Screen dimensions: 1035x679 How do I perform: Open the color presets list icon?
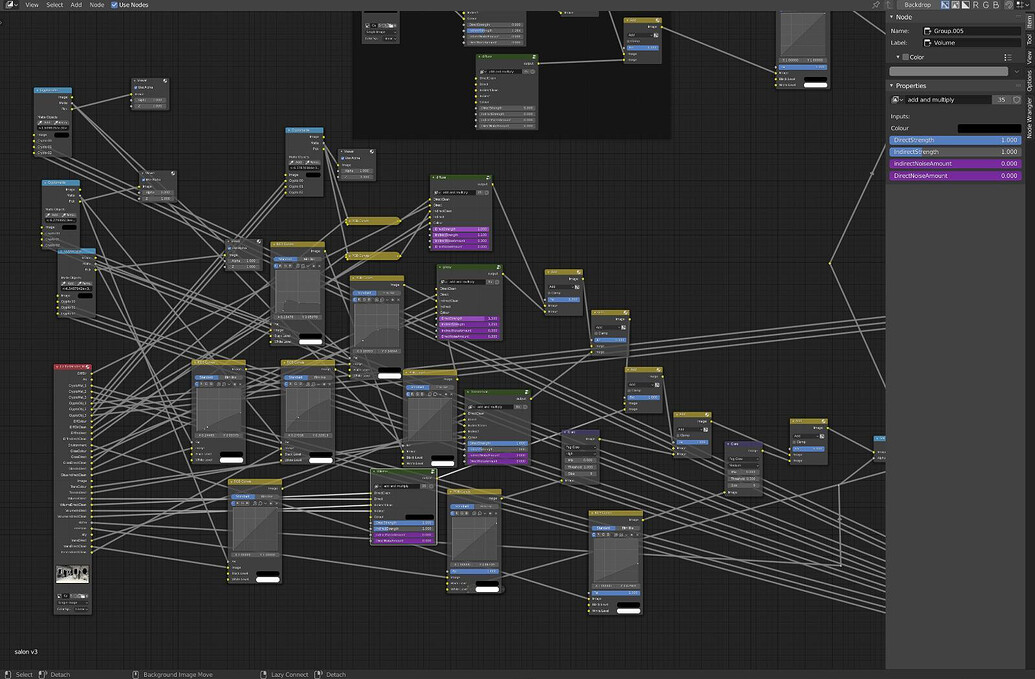click(1008, 57)
